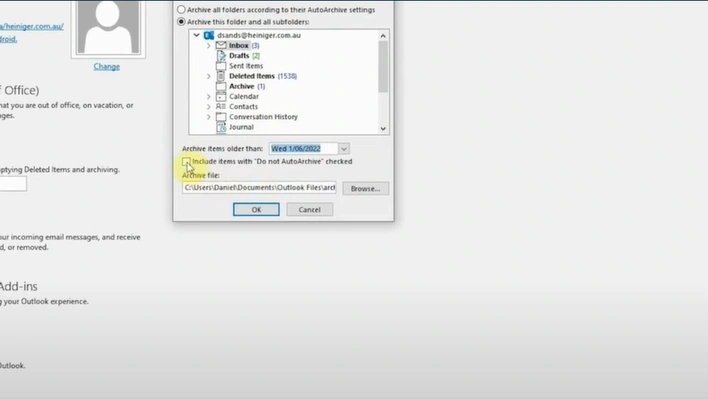Open the archive date picker dropdown
Image resolution: width=708 pixels, height=399 pixels.
point(344,148)
